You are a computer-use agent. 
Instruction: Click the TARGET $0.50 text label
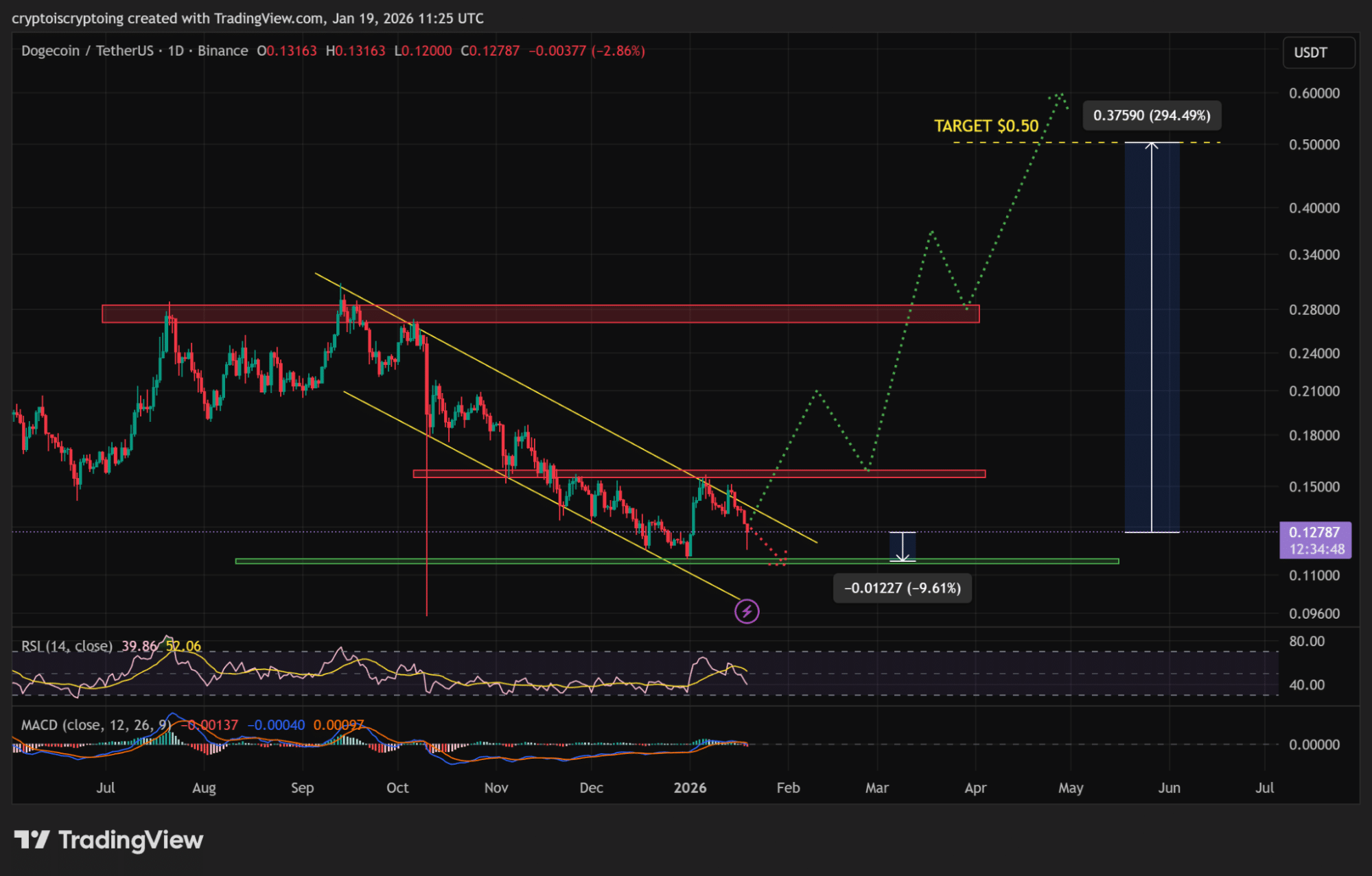coord(986,126)
